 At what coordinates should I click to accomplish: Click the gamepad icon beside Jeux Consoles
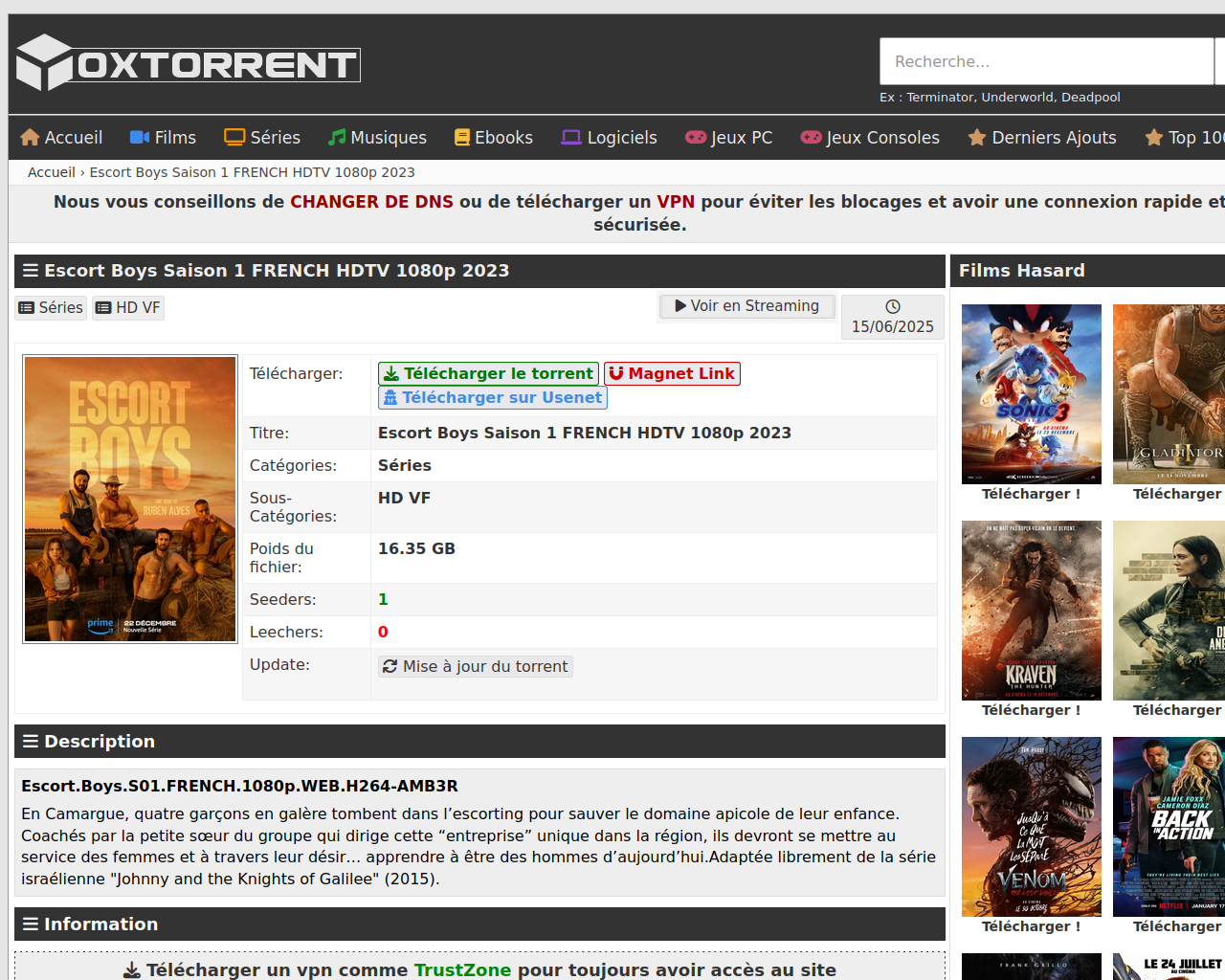point(812,137)
